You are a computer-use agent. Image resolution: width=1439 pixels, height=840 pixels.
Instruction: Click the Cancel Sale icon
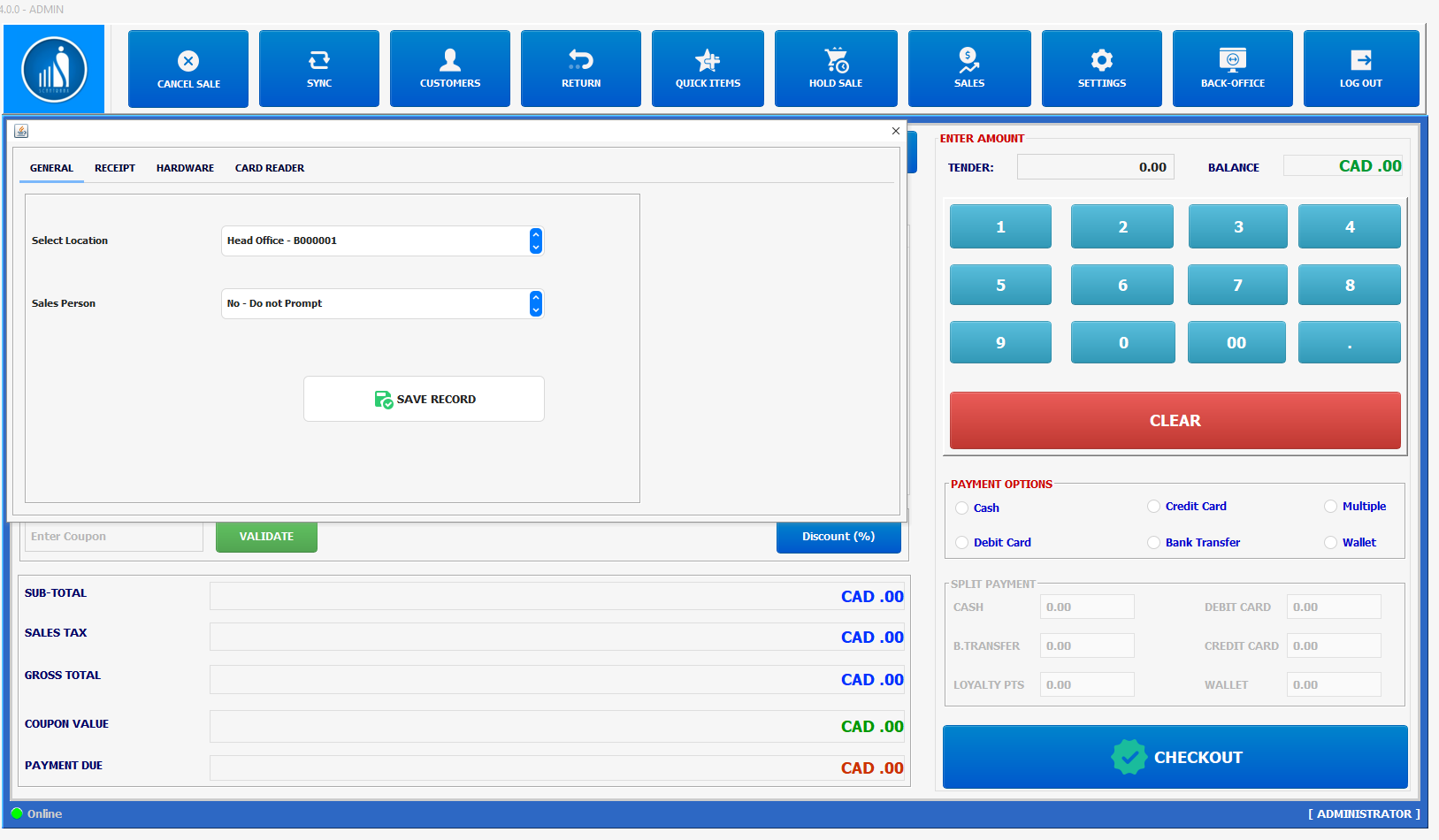coord(188,61)
